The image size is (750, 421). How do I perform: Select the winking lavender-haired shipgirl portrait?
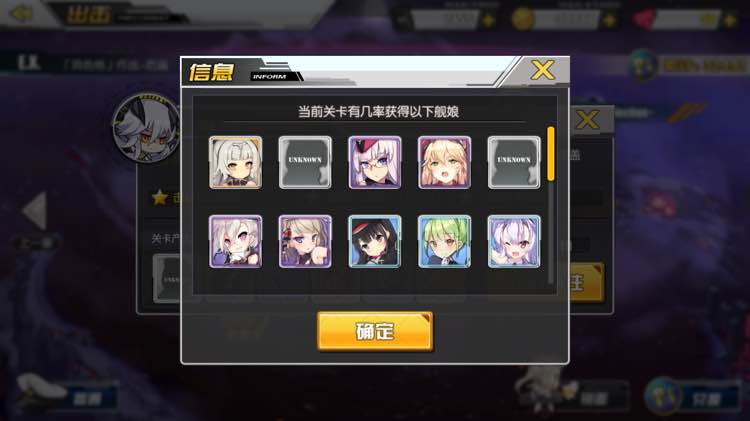click(x=514, y=241)
